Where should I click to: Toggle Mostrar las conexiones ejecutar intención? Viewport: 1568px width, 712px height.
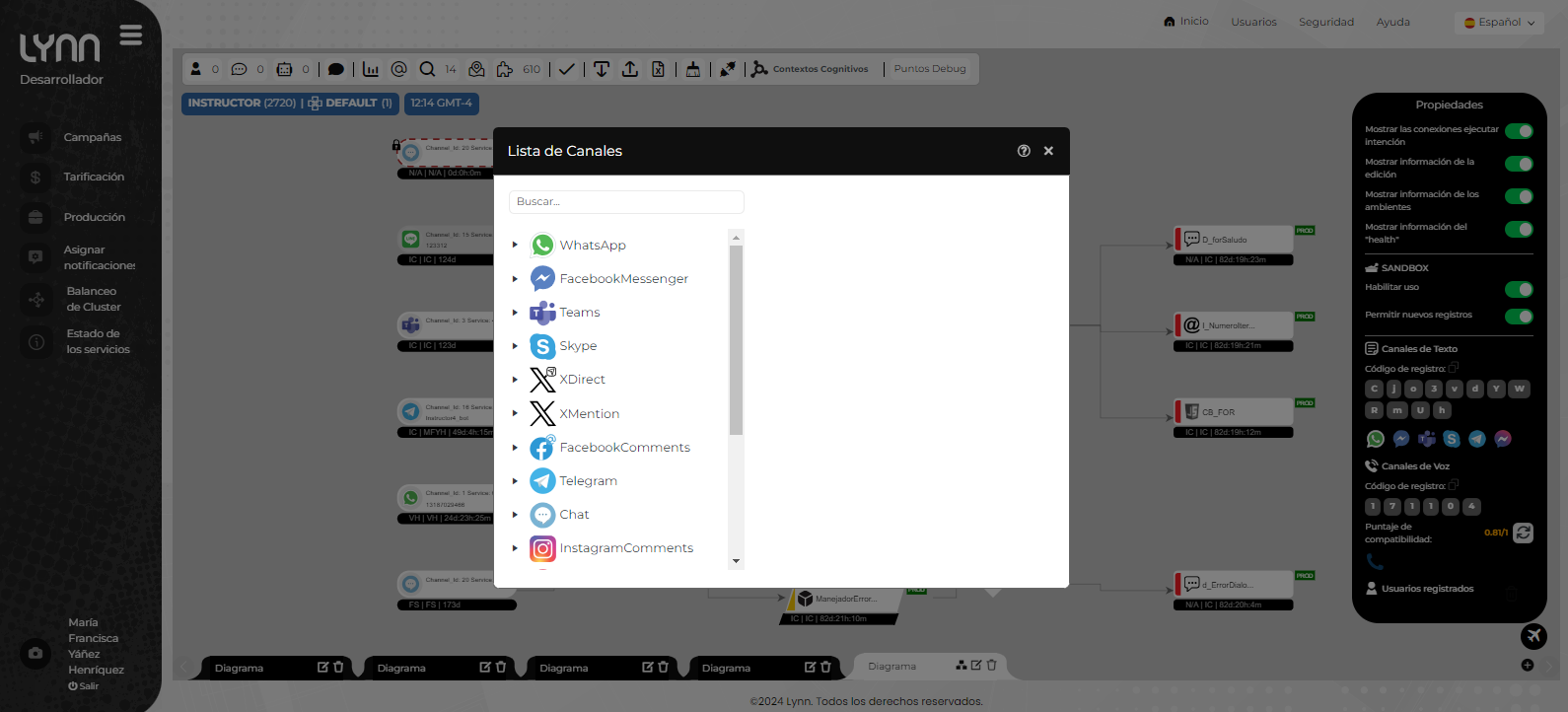1519,131
